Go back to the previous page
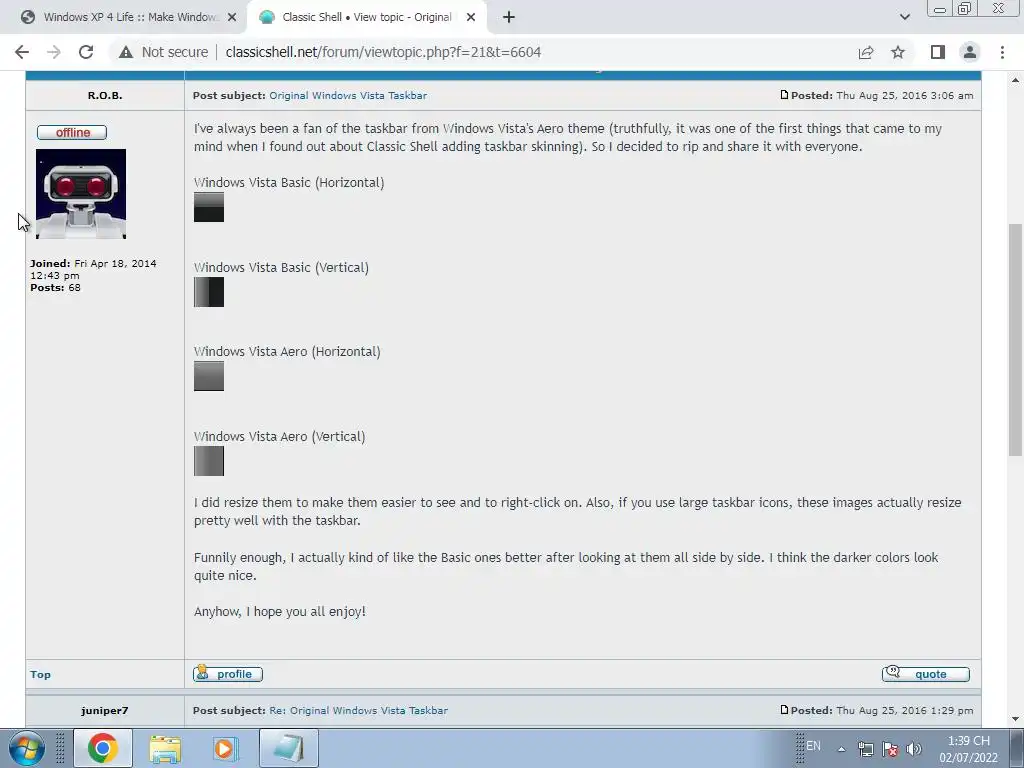1024x768 pixels. 22,52
